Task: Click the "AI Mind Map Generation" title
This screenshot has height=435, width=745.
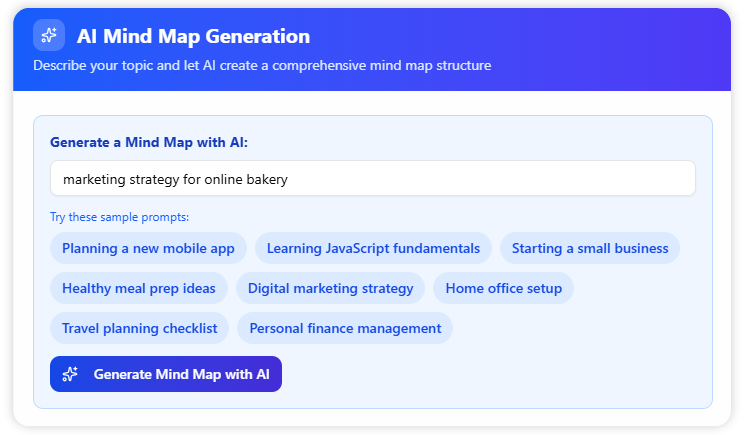Action: [193, 37]
